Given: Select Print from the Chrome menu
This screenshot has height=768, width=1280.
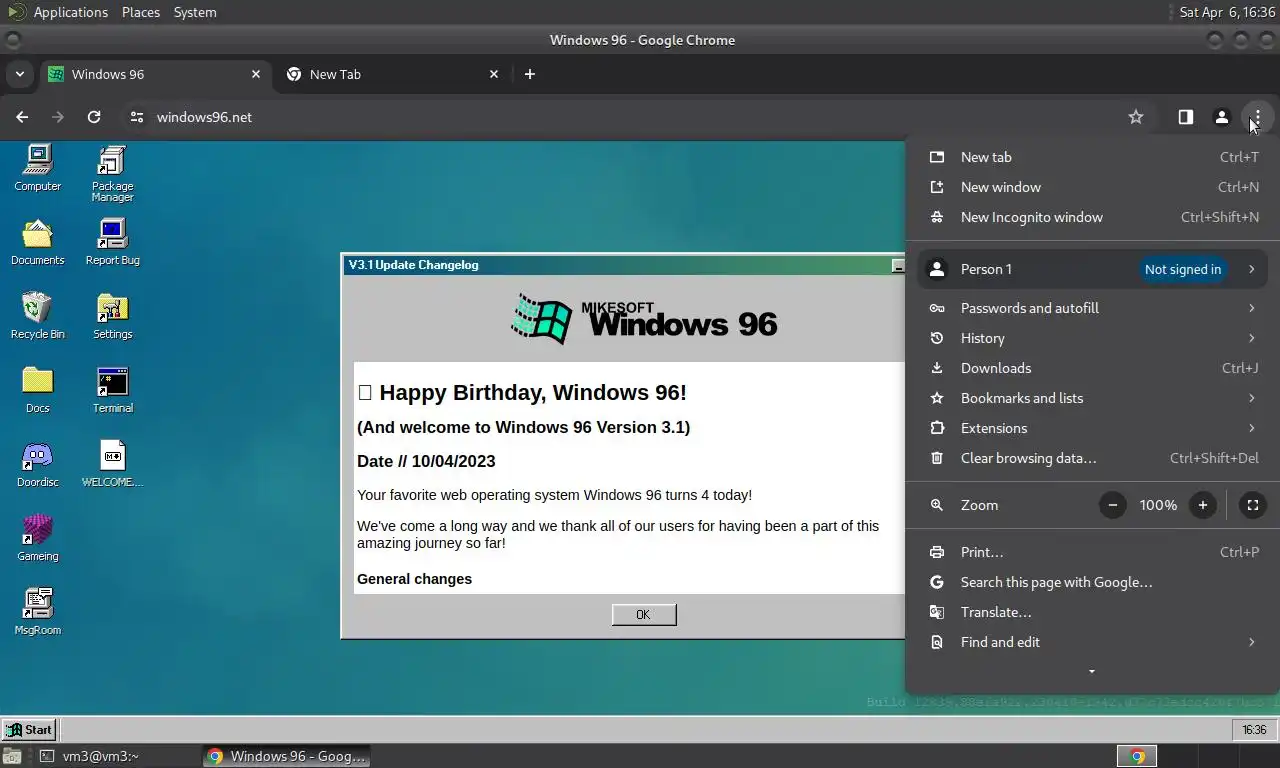Looking at the screenshot, I should (x=1092, y=552).
